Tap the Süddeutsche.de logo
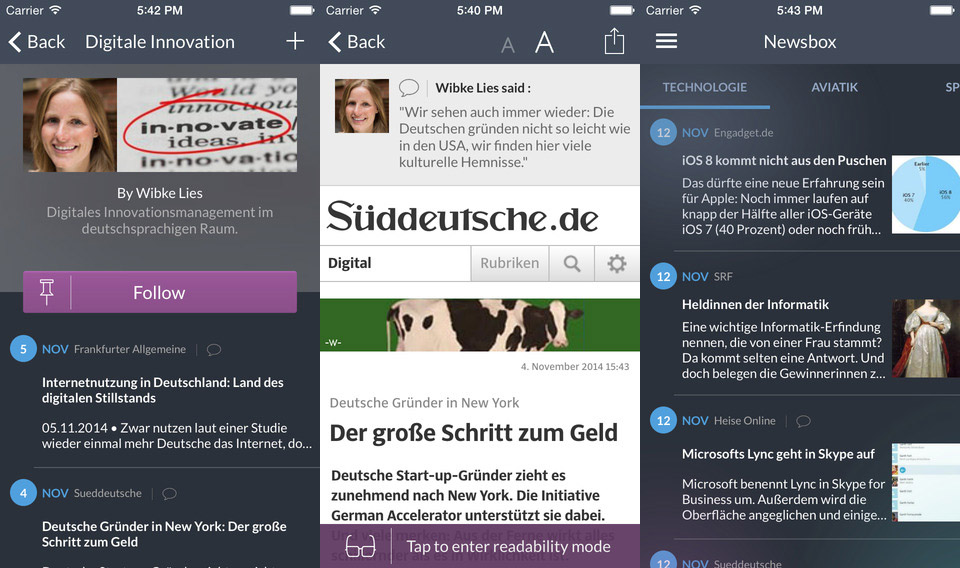Image resolution: width=960 pixels, height=568 pixels. (462, 217)
